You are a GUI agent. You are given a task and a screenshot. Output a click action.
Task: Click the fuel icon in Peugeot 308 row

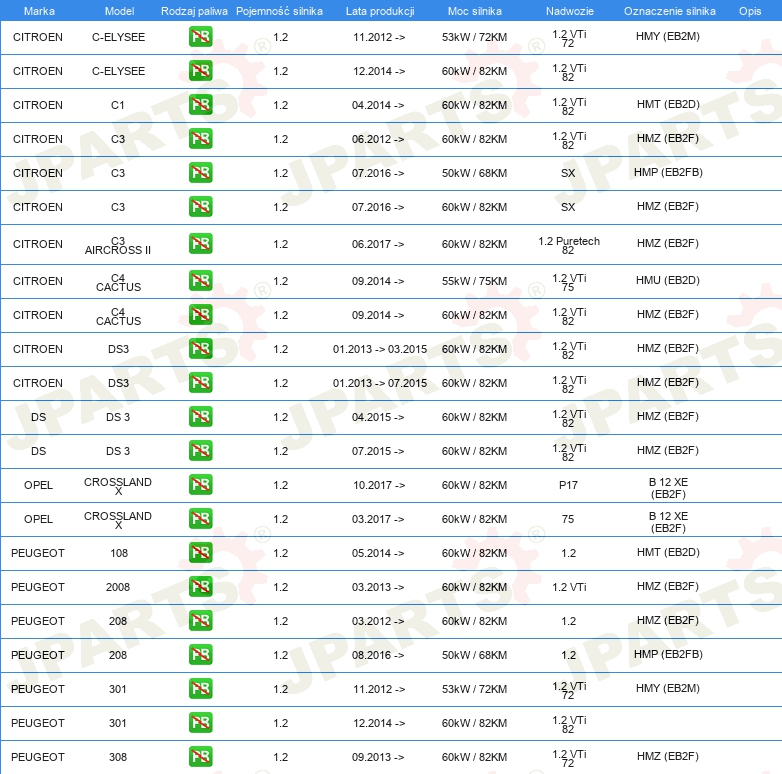click(200, 757)
